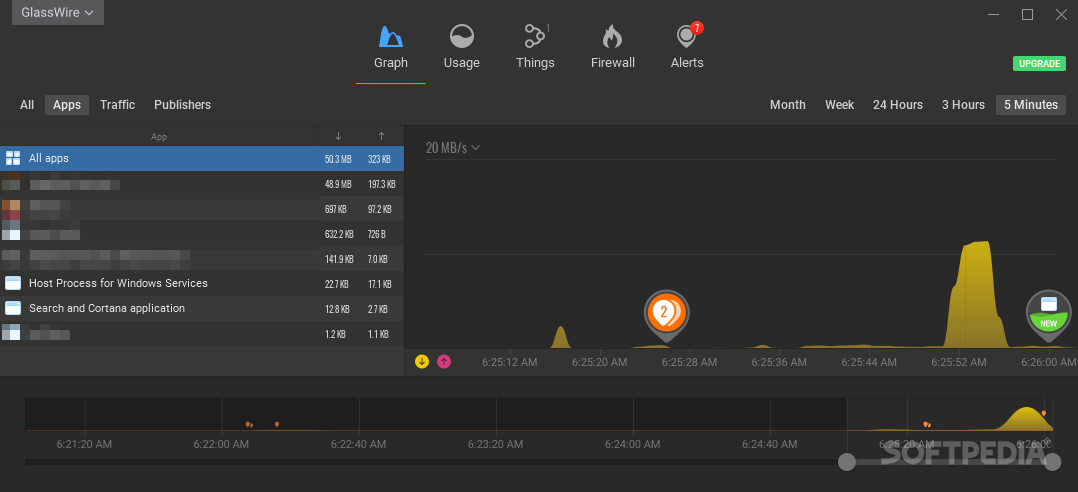
Task: Toggle the yellow download traffic indicator
Action: [422, 361]
